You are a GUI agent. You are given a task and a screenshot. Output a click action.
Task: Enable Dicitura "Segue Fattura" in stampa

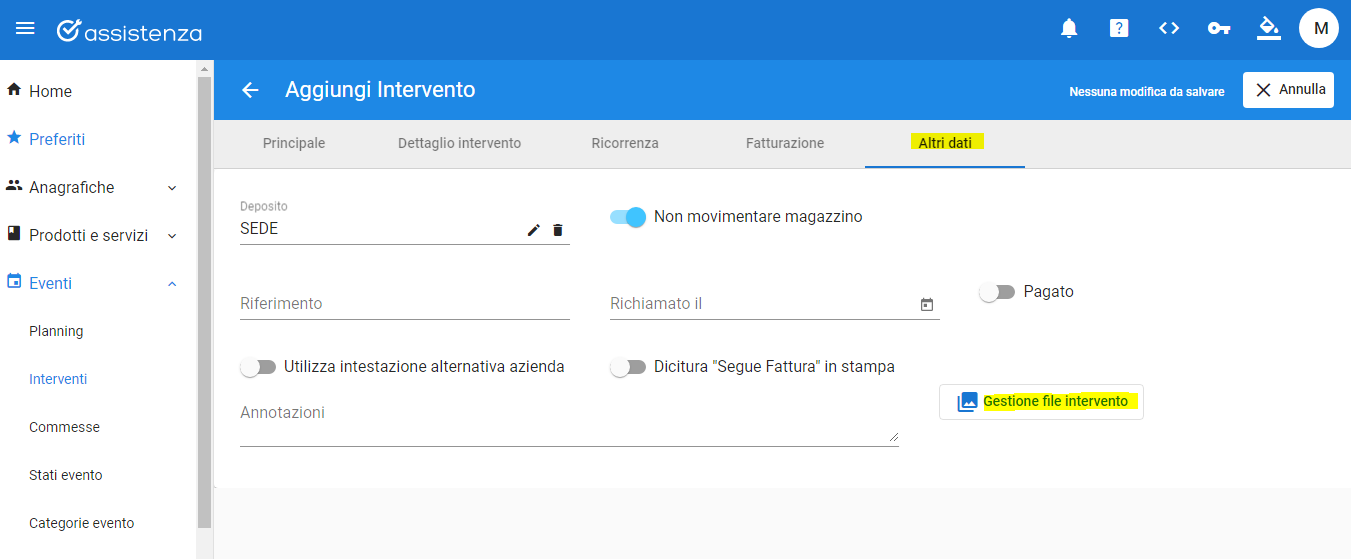(x=628, y=367)
